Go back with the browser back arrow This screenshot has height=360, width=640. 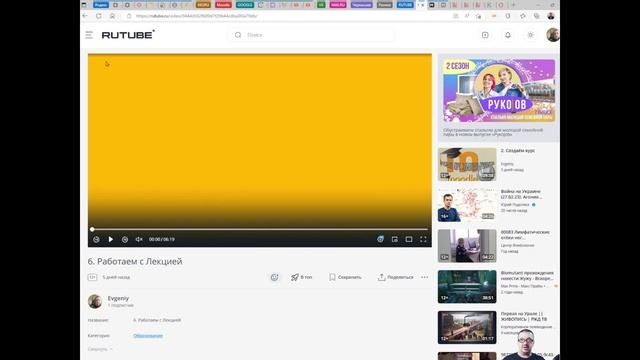pos(85,16)
